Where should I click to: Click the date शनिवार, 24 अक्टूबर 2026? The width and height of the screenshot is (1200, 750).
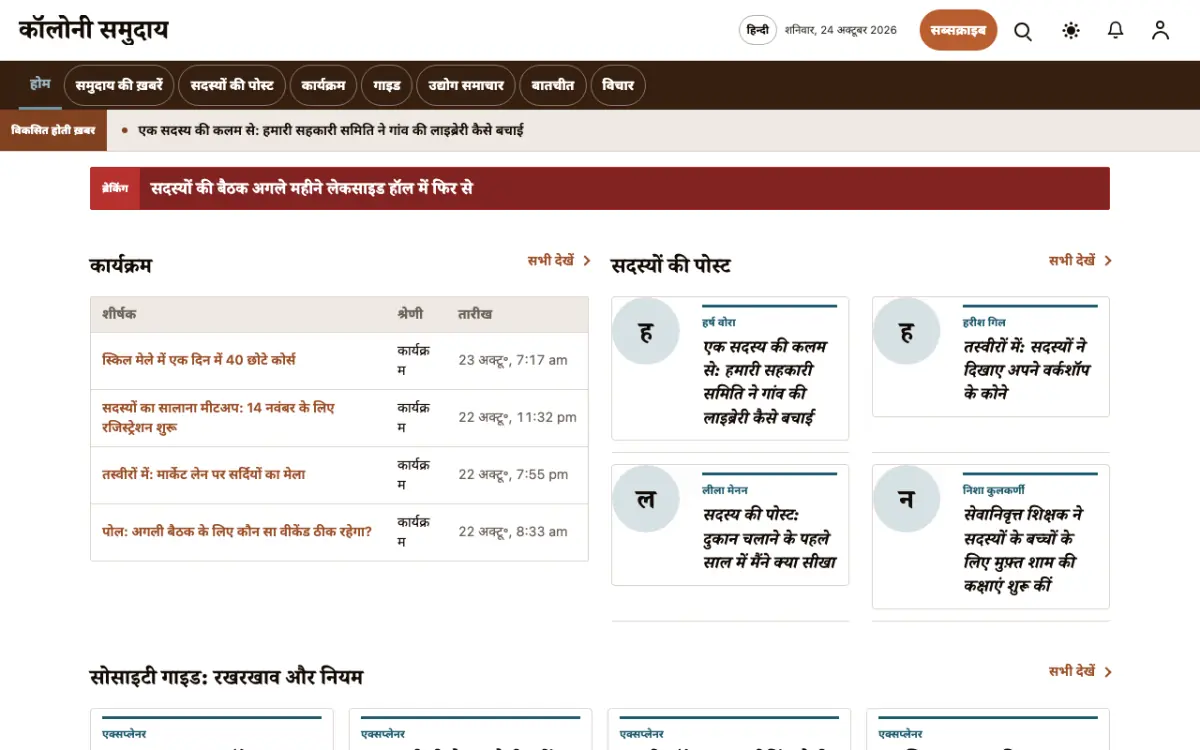841,30
